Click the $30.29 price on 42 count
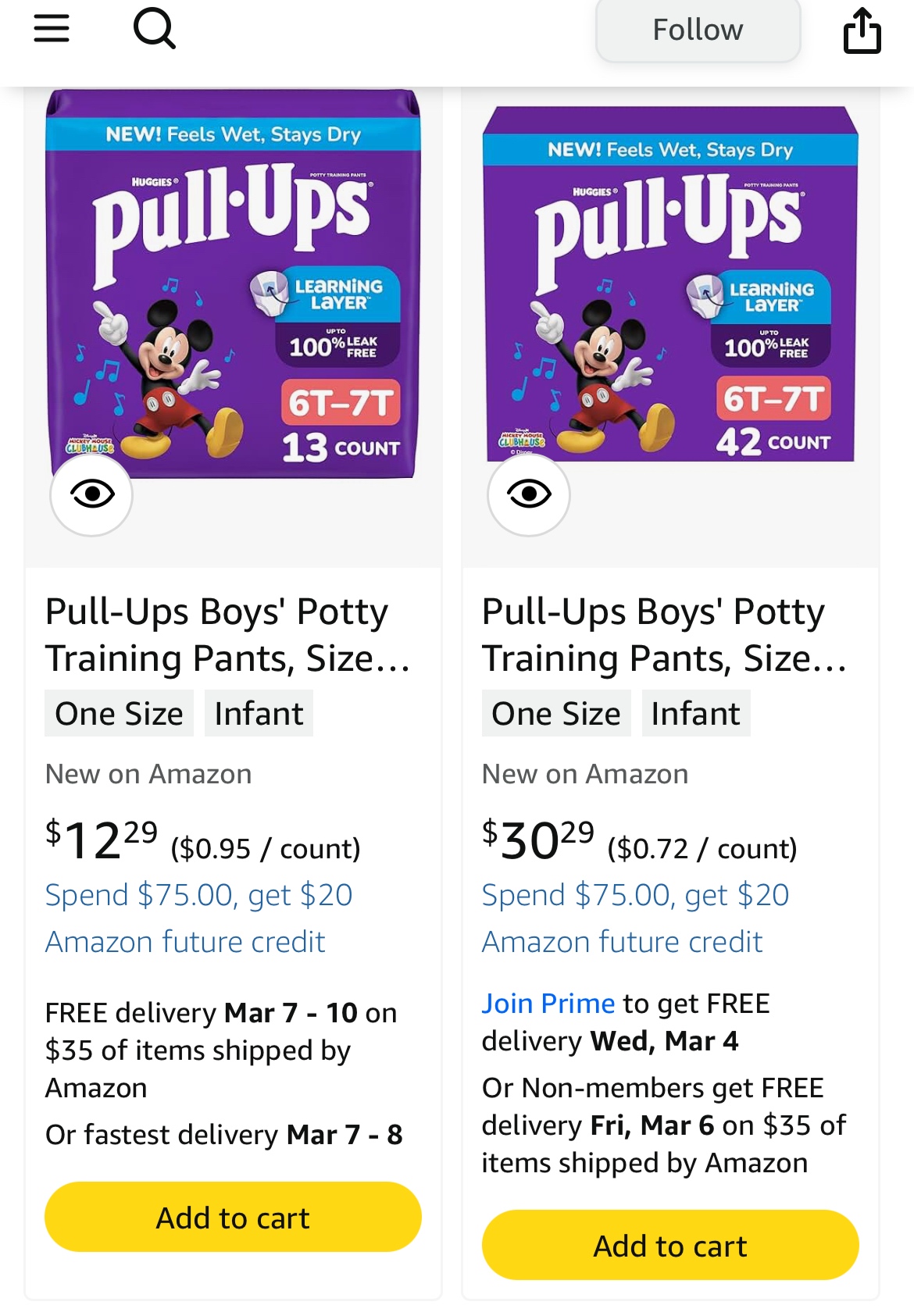Screen dimensions: 914x1316 click(538, 840)
